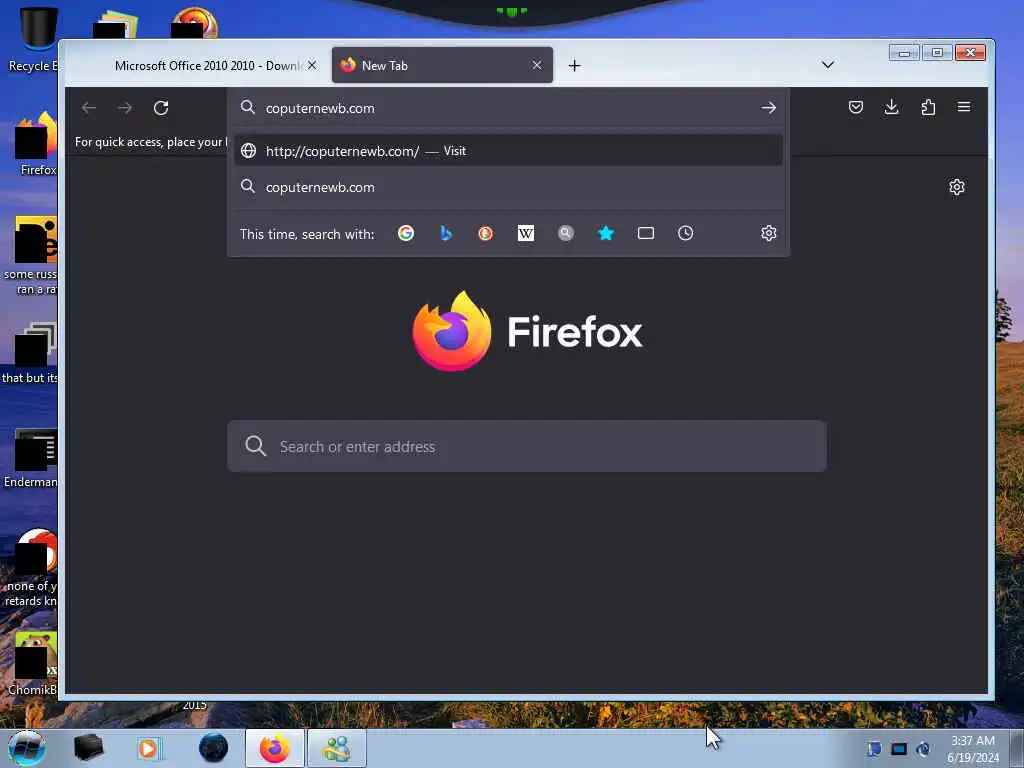The height and width of the screenshot is (768, 1024).
Task: Click the taskbar clock showing 3:37 AM
Action: pos(973,749)
